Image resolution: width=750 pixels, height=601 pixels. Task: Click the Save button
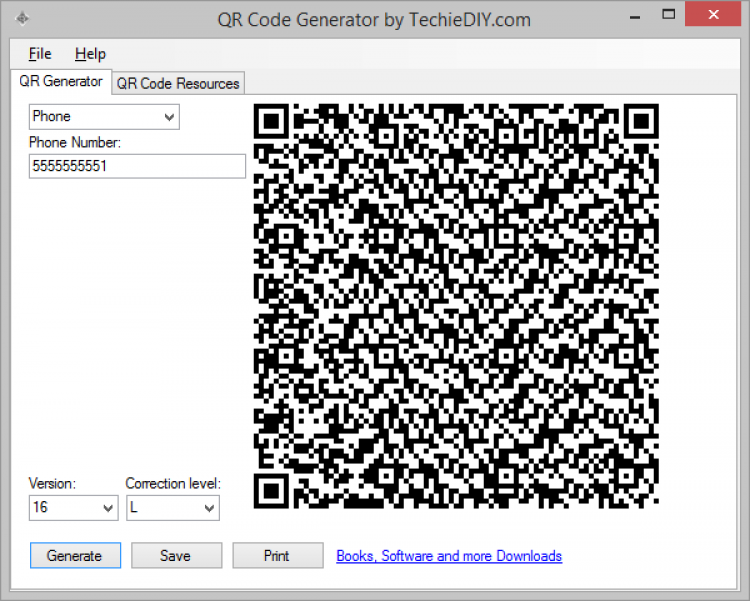click(x=176, y=556)
